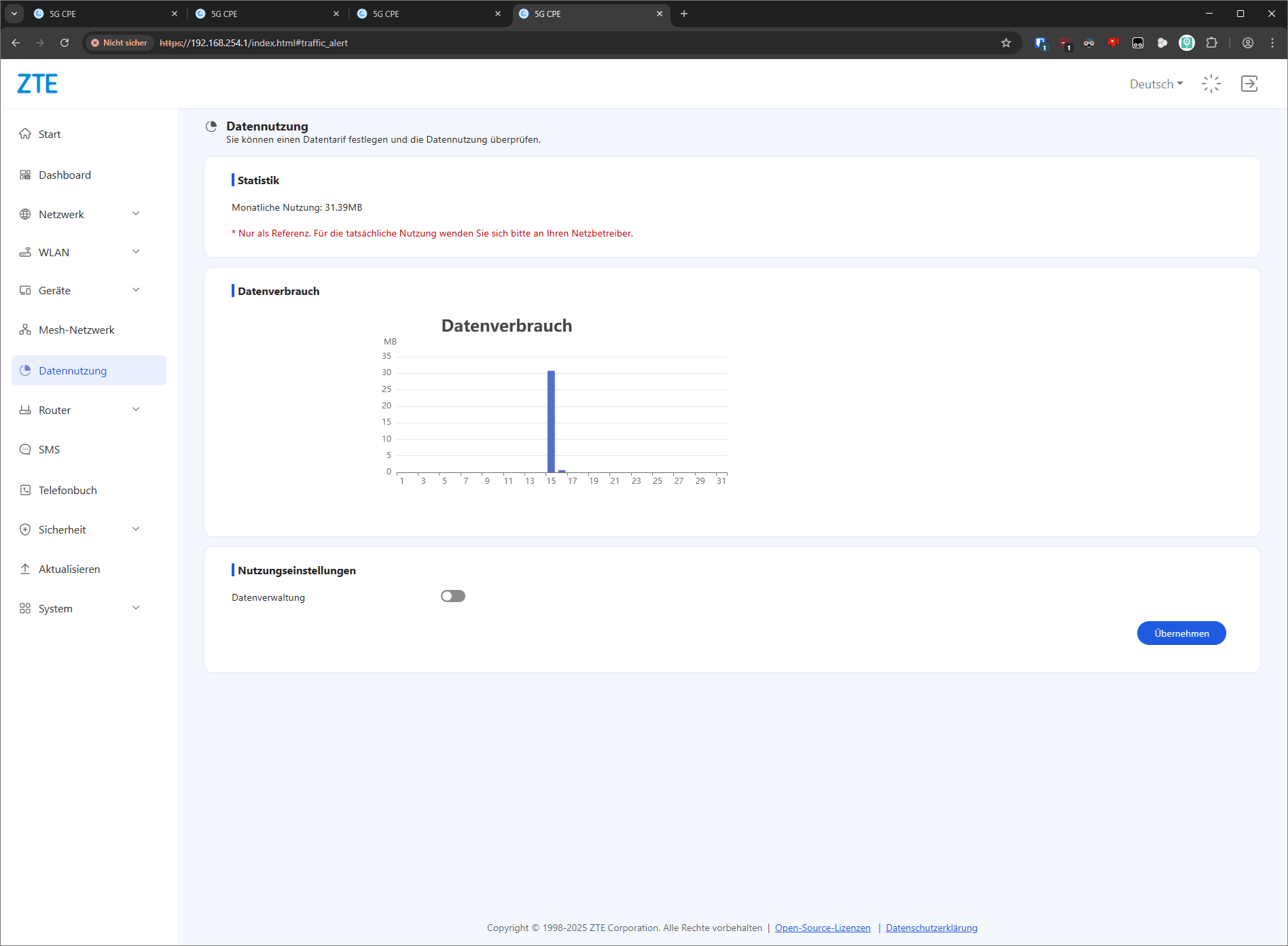The height and width of the screenshot is (946, 1288).
Task: Click the ZTE logo
Action: [x=37, y=84]
